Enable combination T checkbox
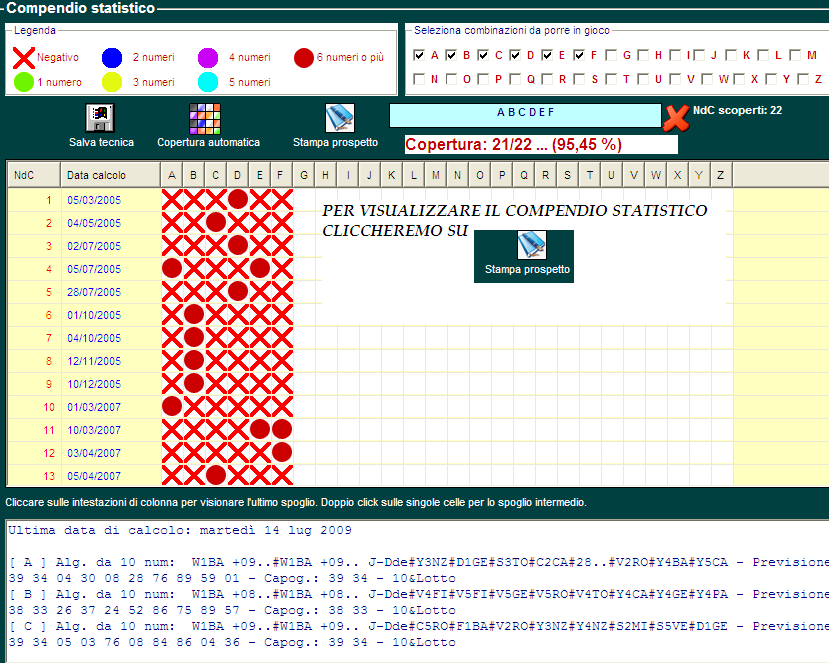This screenshot has width=829, height=663. tap(611, 79)
